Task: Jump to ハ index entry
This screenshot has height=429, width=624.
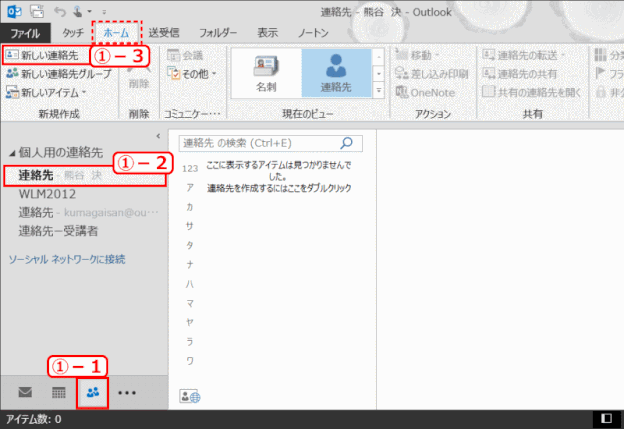Action: click(x=190, y=284)
